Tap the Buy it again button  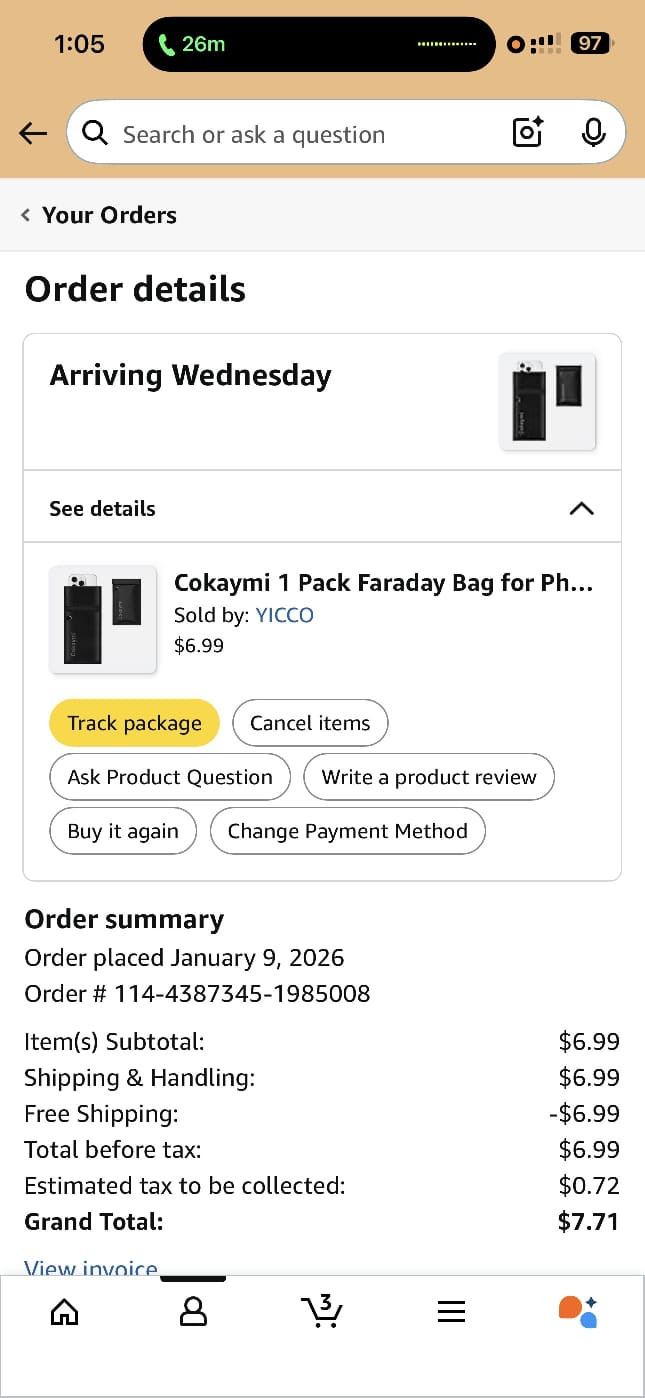click(x=123, y=831)
